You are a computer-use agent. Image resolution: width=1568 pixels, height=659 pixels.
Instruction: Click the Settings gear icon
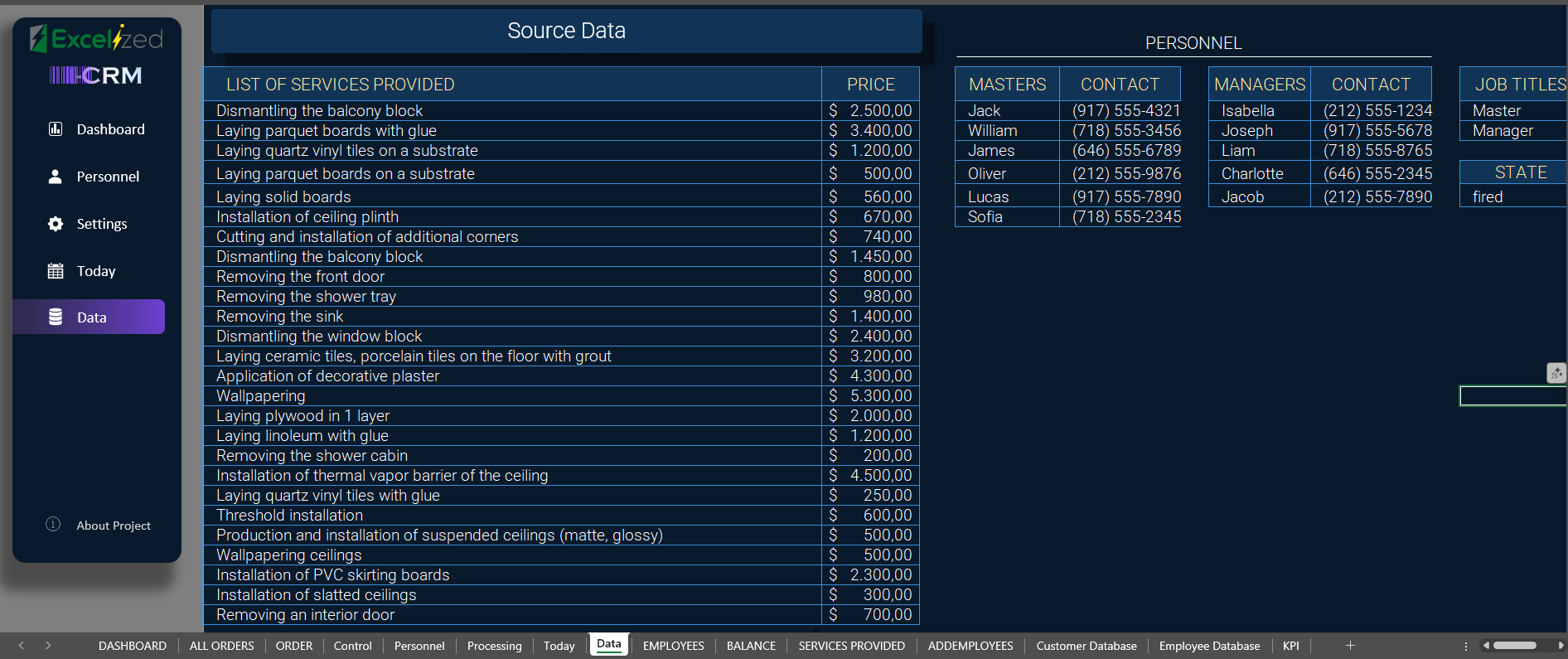pyautogui.click(x=56, y=223)
